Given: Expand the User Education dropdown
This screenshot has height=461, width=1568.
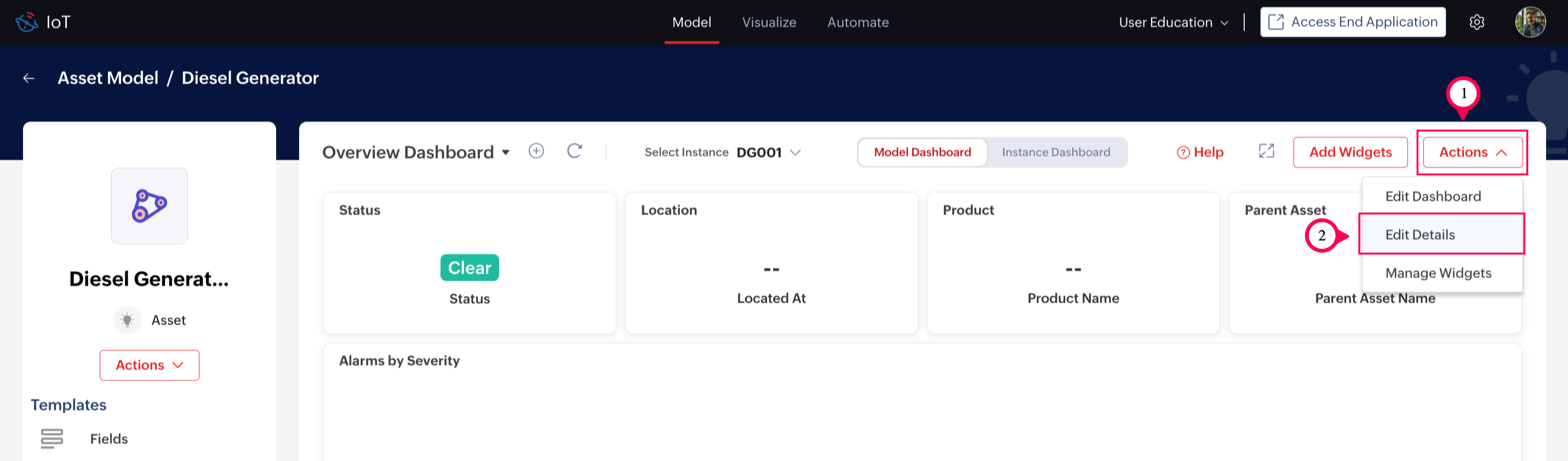Looking at the screenshot, I should 1173,22.
